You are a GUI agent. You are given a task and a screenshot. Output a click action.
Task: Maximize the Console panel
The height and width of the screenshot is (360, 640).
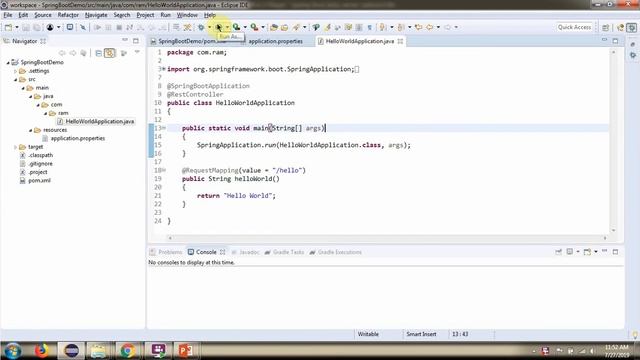[x=616, y=251]
